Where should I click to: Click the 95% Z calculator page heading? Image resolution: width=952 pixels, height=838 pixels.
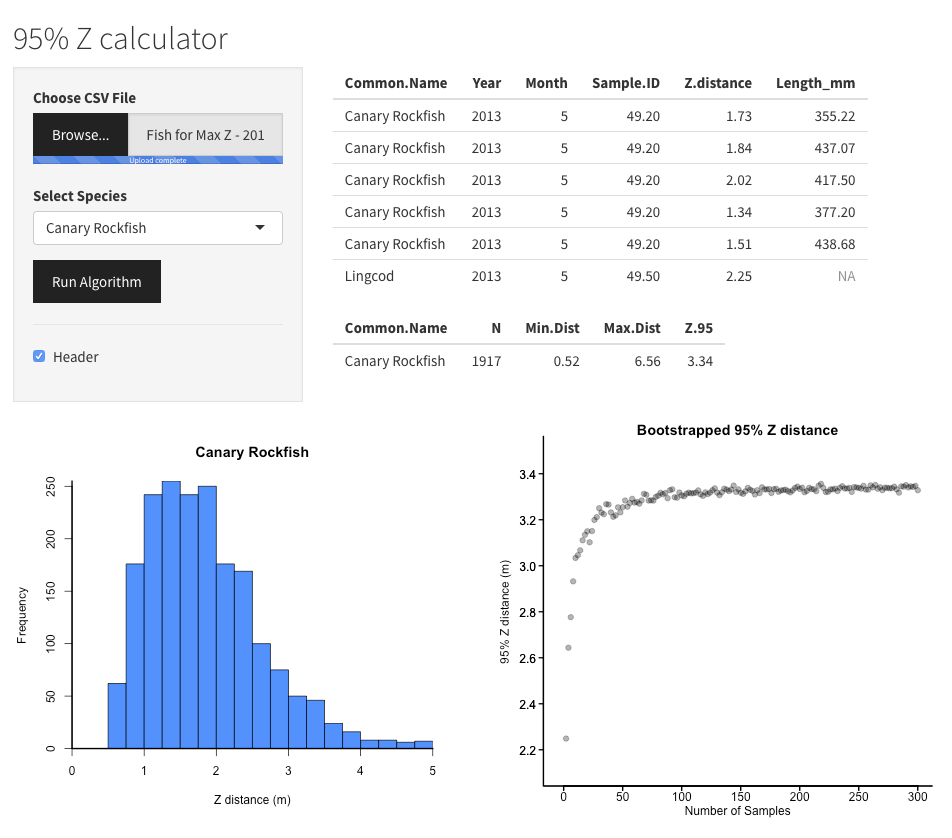click(x=120, y=38)
